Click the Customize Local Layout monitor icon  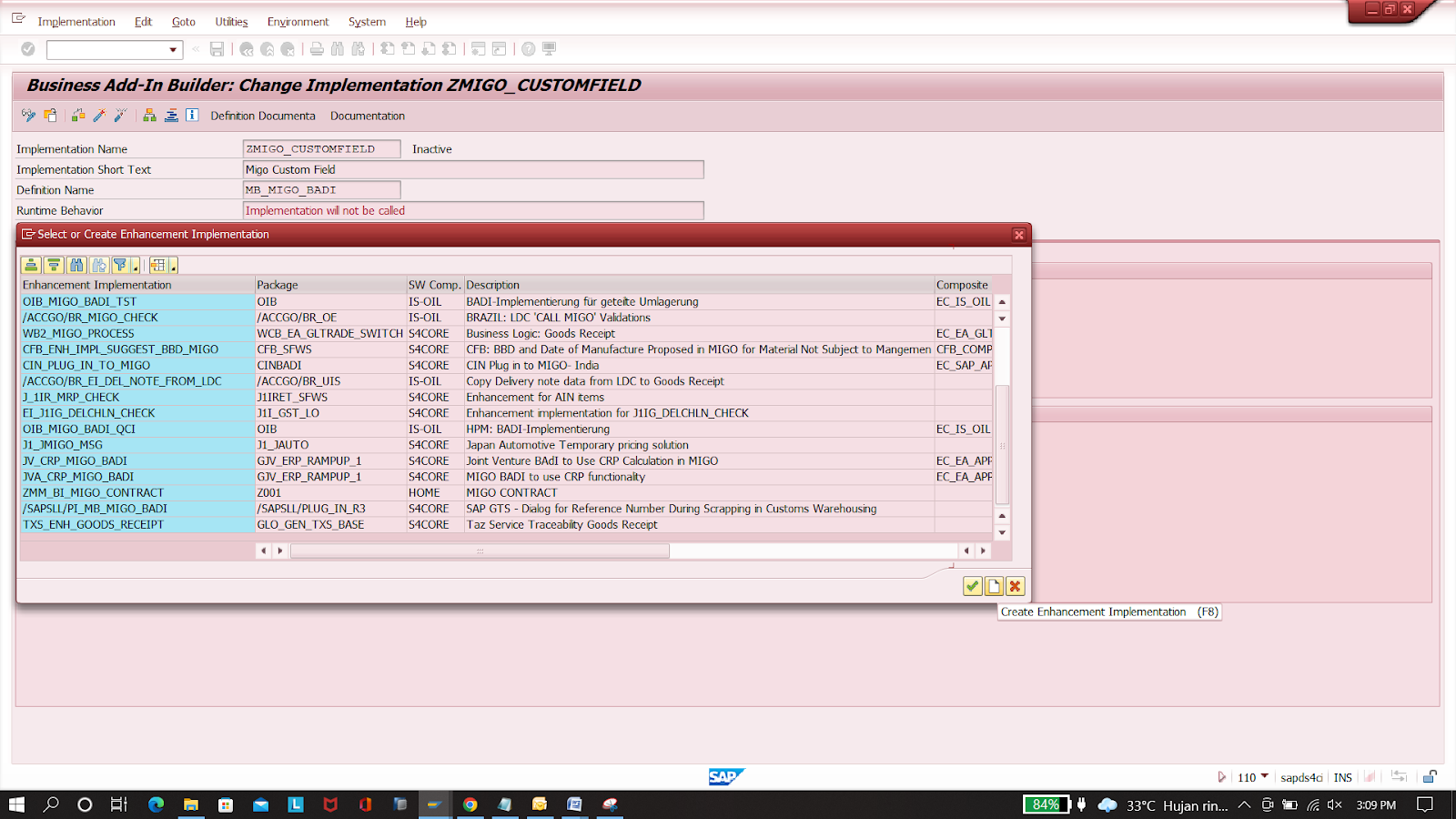[549, 49]
